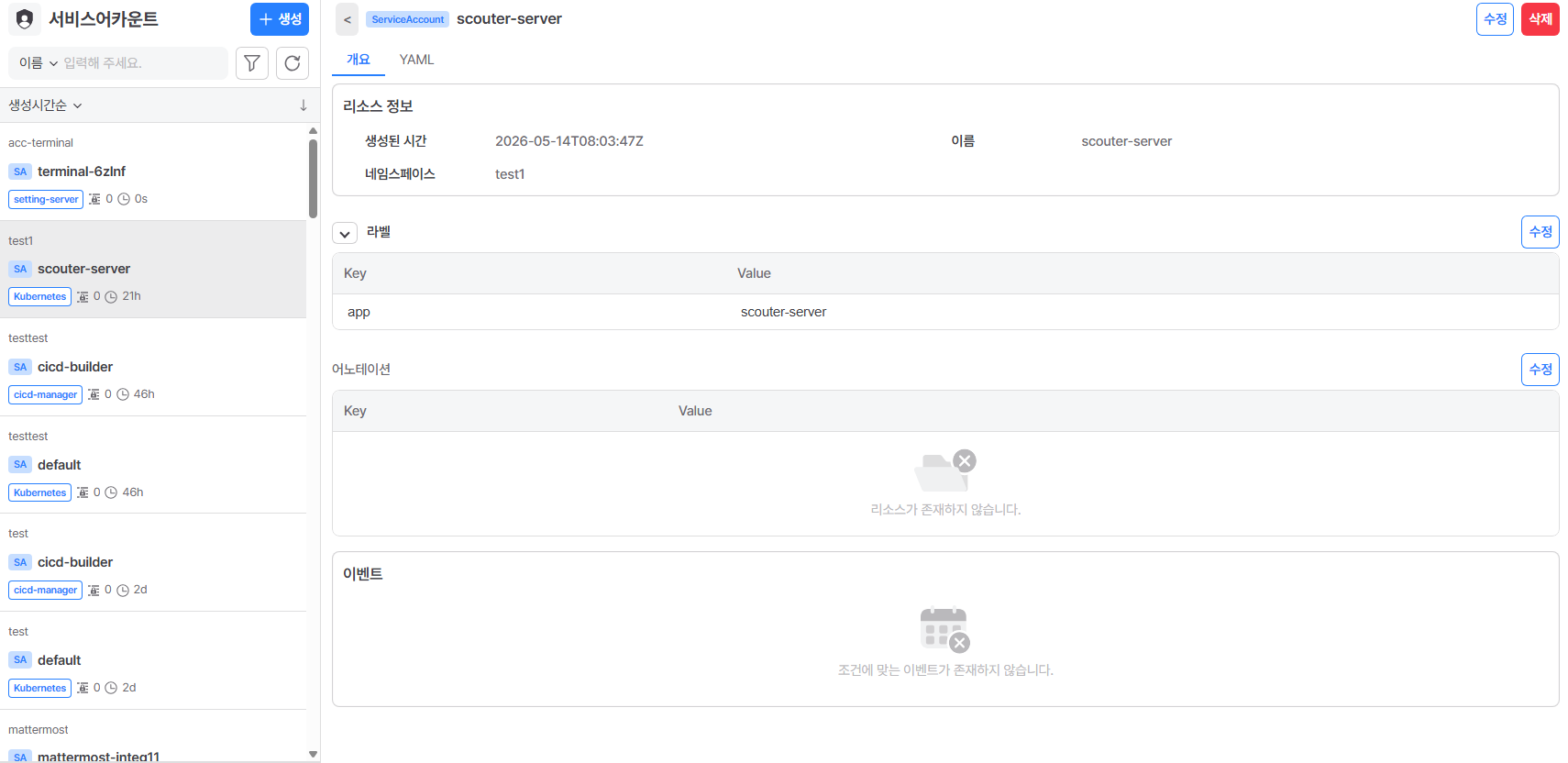Image resolution: width=1568 pixels, height=763 pixels.
Task: Reverse sort order with the arrow icon
Action: [304, 105]
